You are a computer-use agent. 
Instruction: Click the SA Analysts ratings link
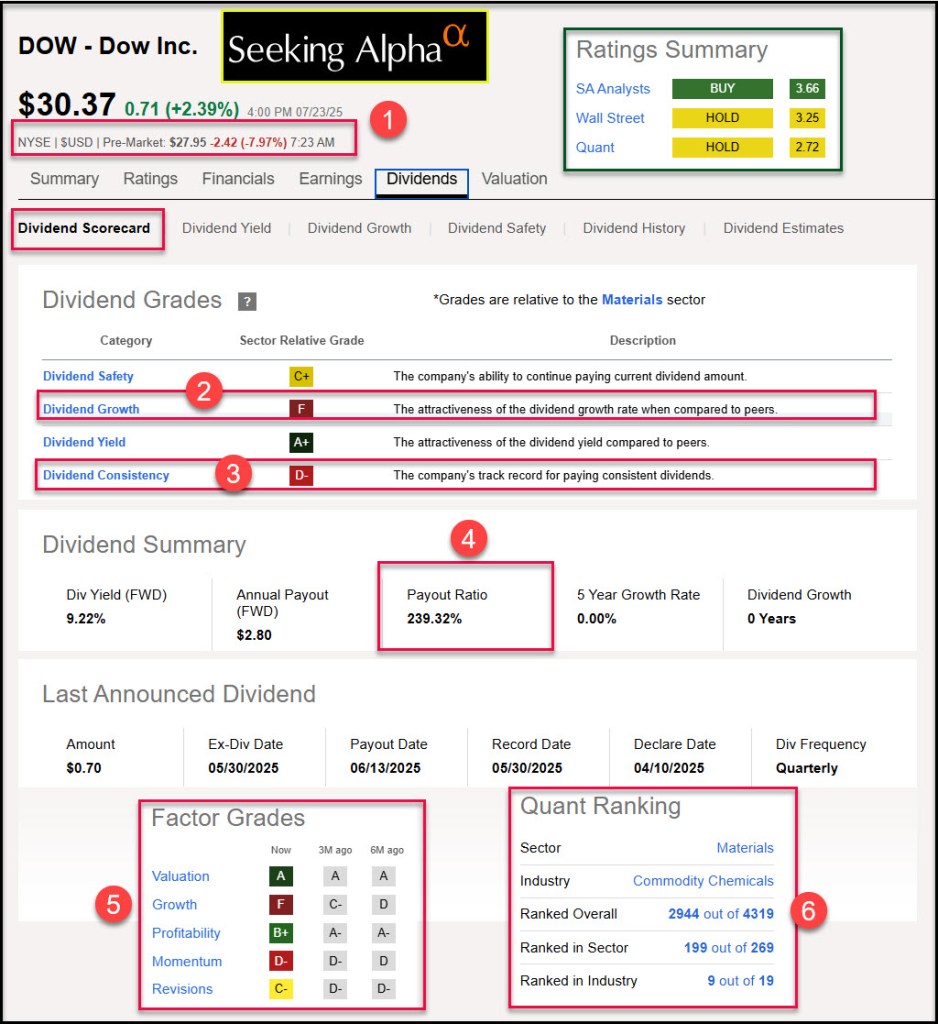613,89
